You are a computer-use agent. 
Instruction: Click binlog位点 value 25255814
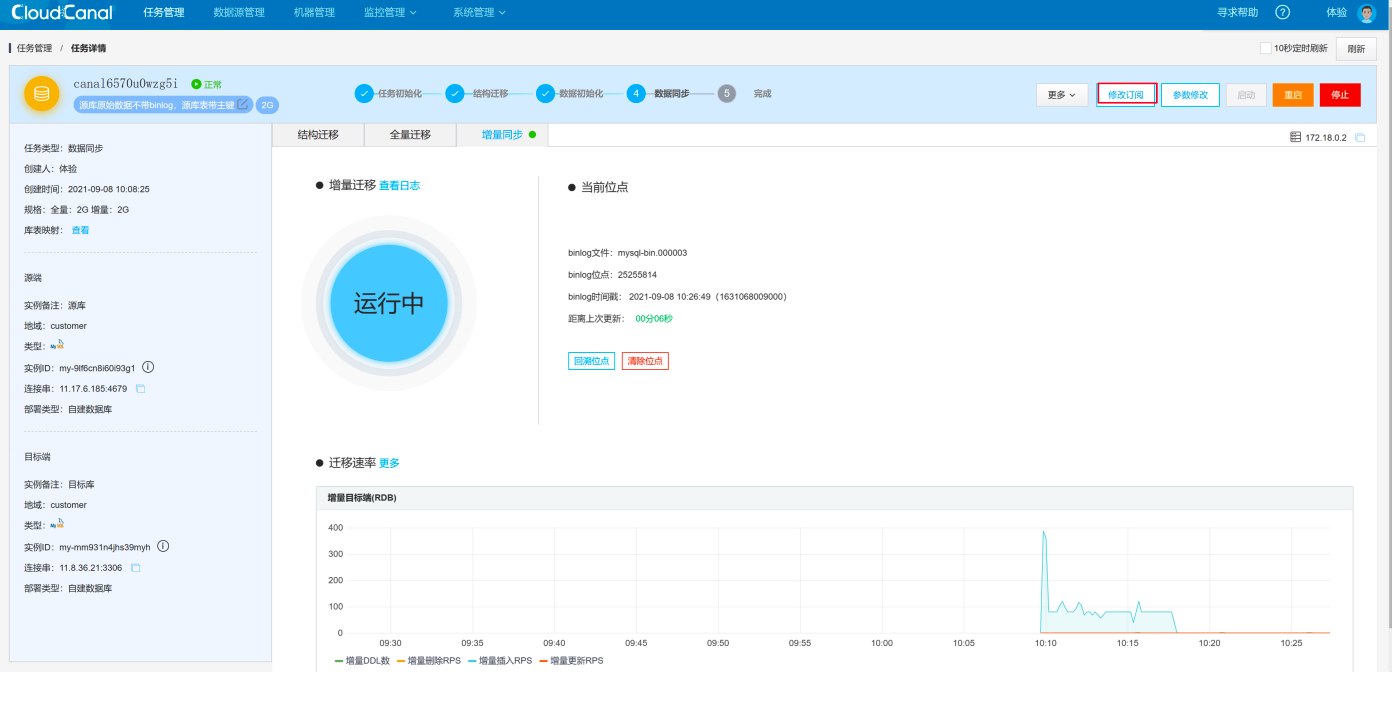pyautogui.click(x=639, y=275)
